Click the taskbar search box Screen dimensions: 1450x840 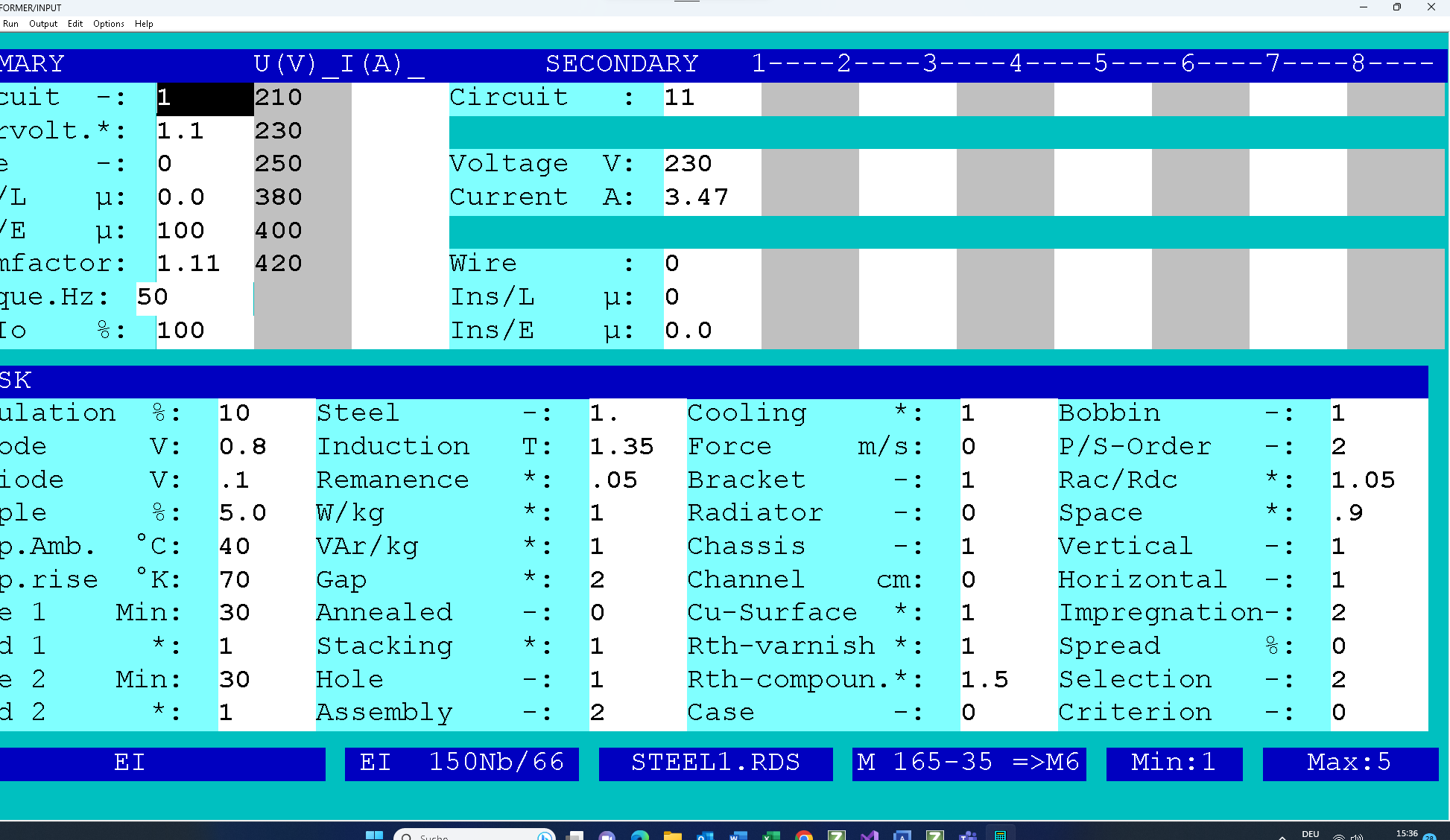point(475,836)
